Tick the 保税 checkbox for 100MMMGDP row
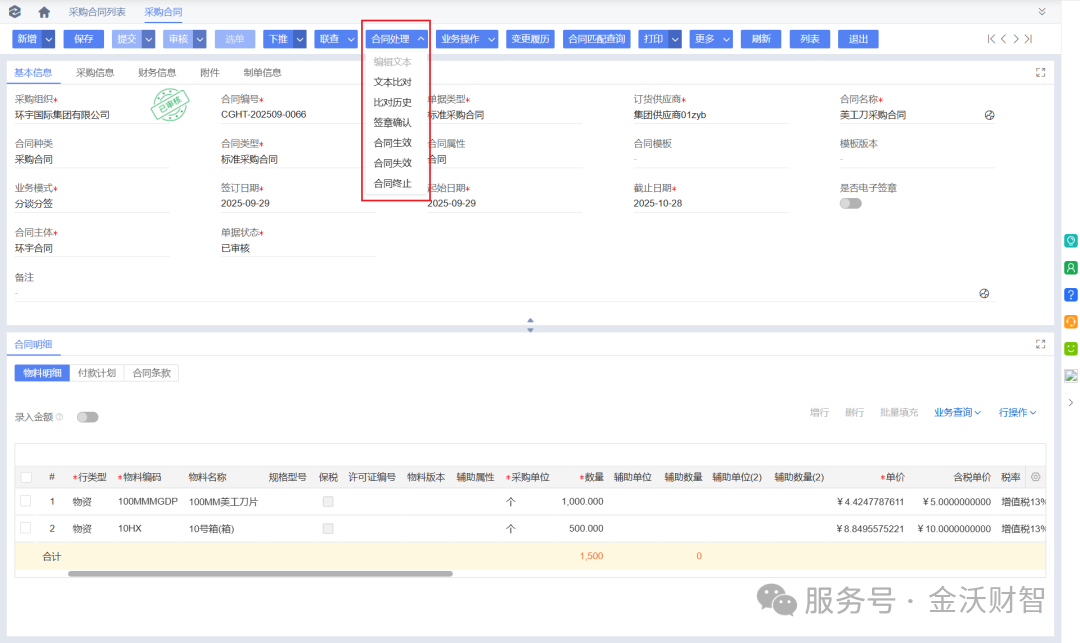Image resolution: width=1080 pixels, height=643 pixels. [x=328, y=502]
